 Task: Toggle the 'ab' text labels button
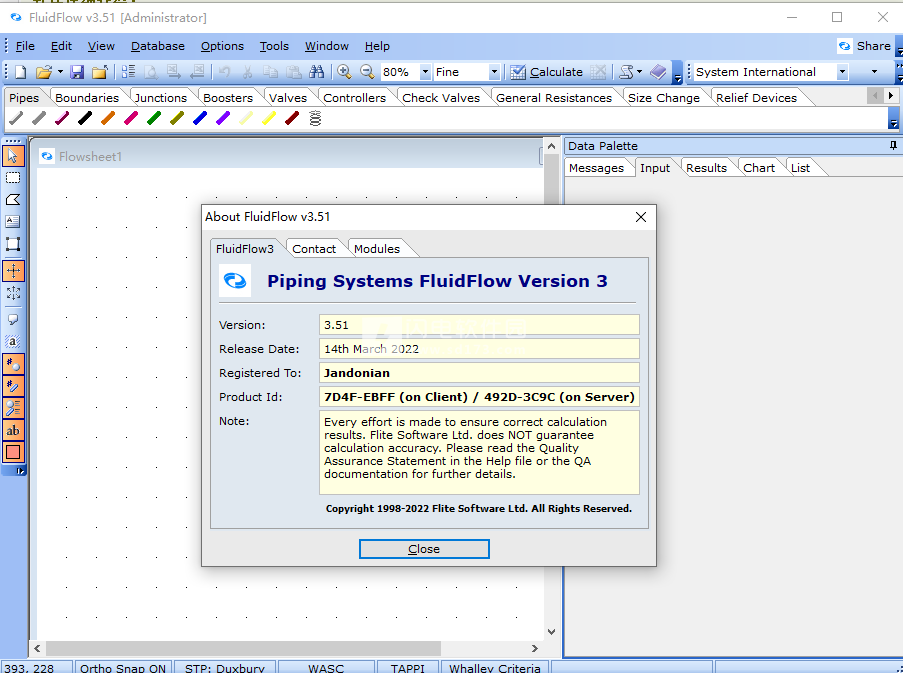(x=13, y=430)
